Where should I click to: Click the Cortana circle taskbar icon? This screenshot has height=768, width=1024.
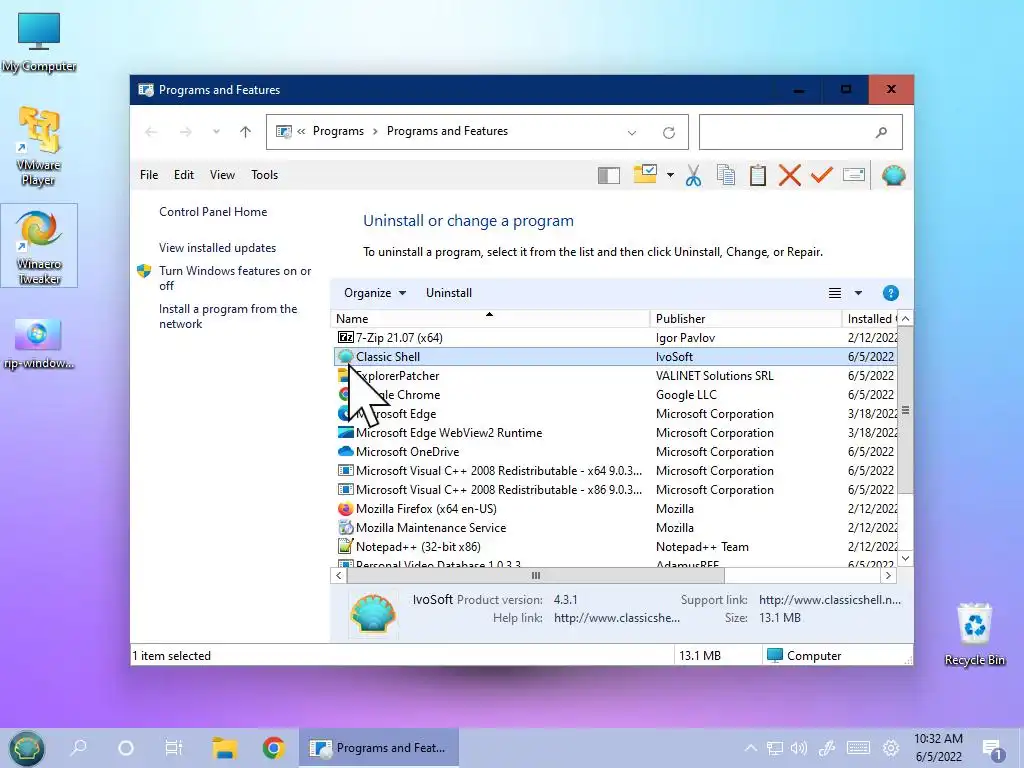(x=125, y=748)
